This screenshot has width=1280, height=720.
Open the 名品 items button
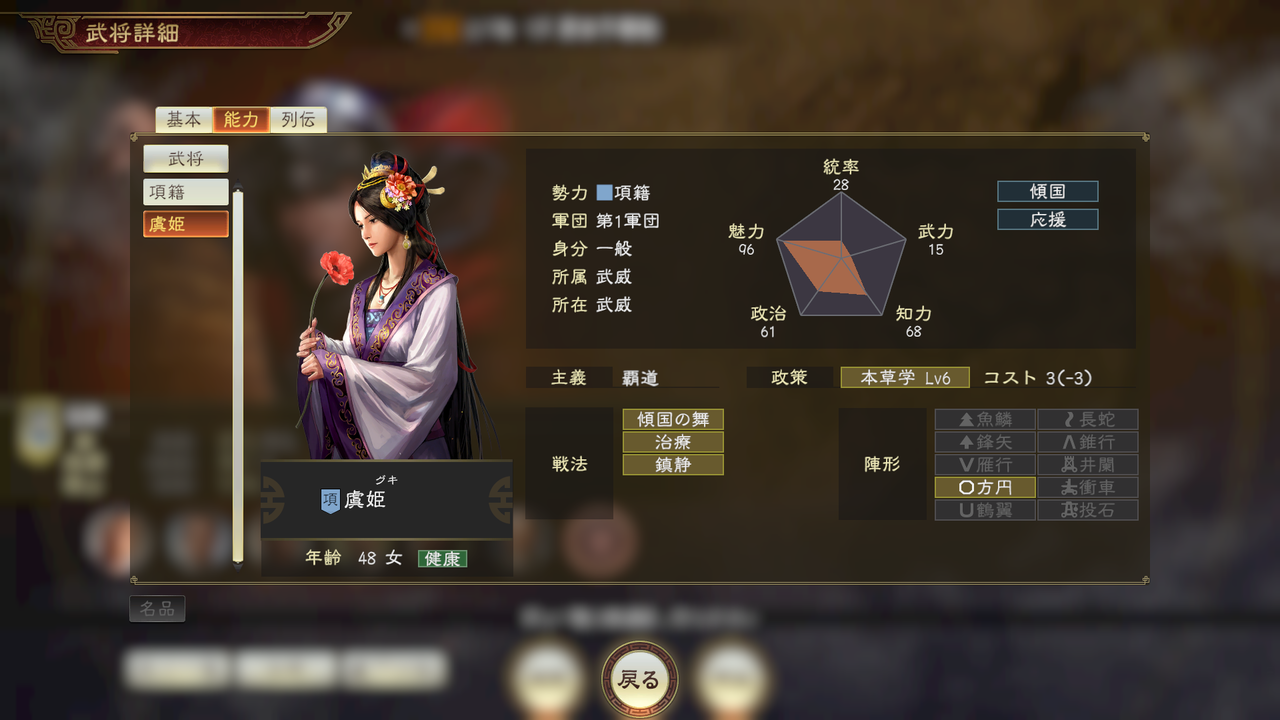(157, 608)
